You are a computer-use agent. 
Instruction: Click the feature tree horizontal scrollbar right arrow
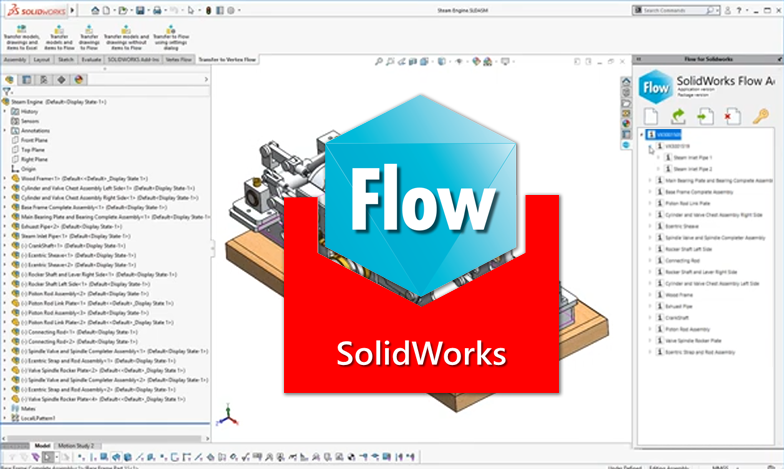[x=208, y=438]
